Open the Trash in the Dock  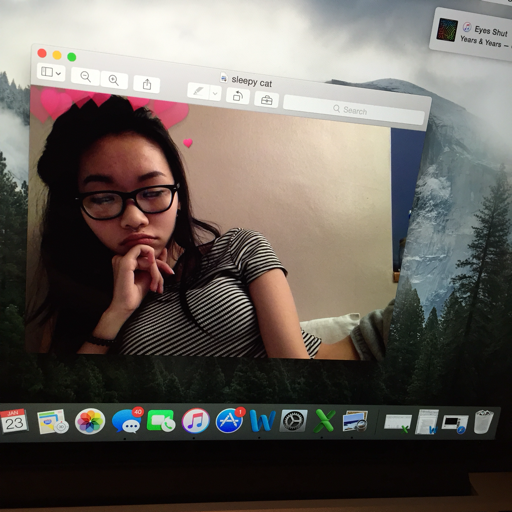[483, 422]
